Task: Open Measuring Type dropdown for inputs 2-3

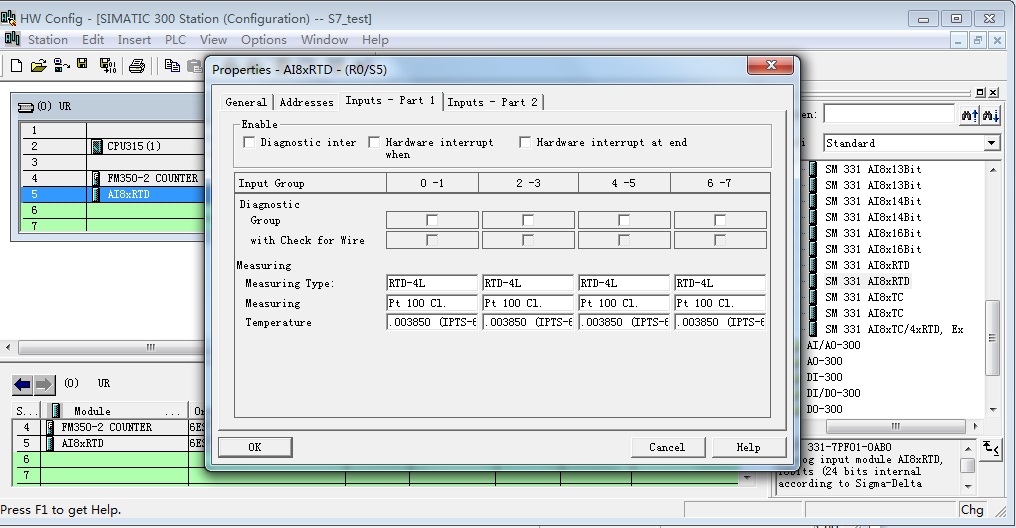Action: (528, 283)
